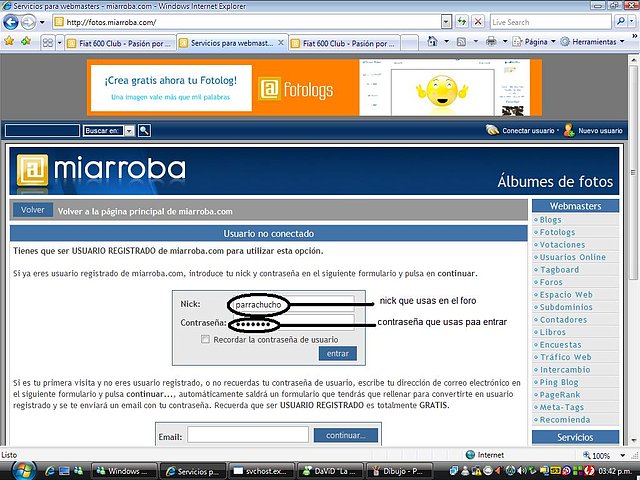Open the 100% zoom level dropdown
Image resolution: width=640 pixels, height=480 pixels.
tap(622, 455)
